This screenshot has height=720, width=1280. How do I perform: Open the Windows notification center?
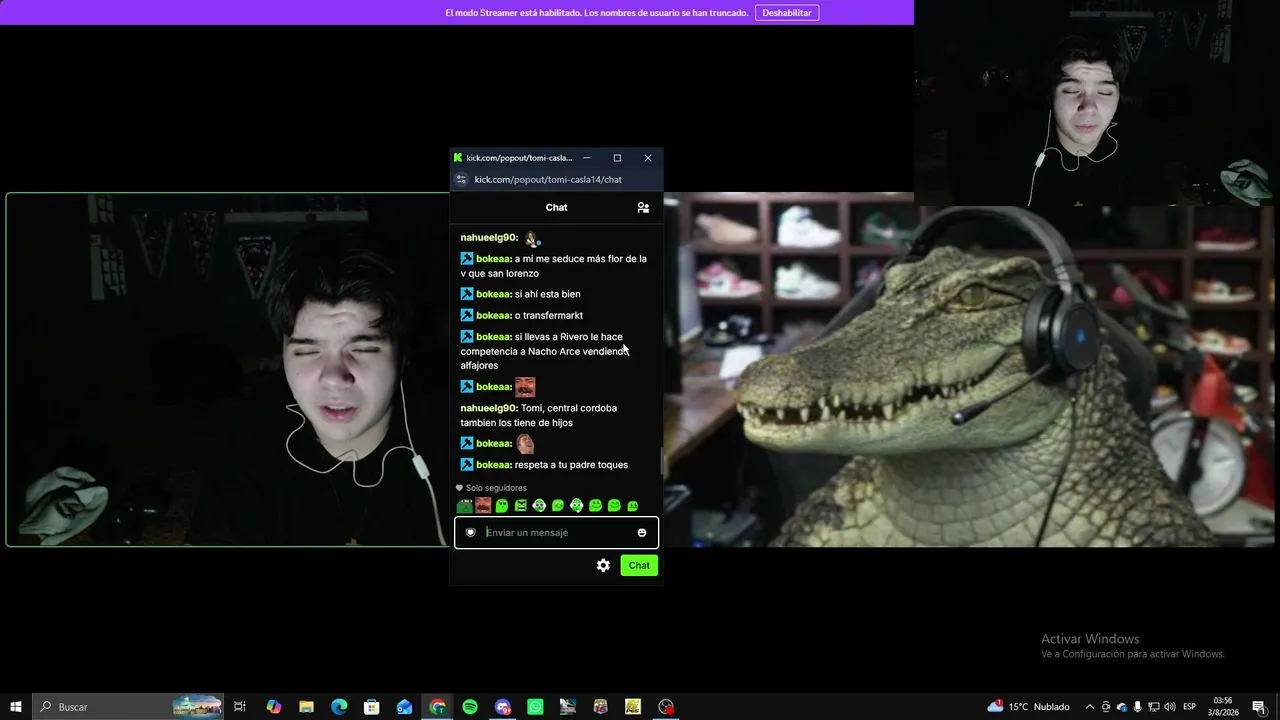point(1258,707)
